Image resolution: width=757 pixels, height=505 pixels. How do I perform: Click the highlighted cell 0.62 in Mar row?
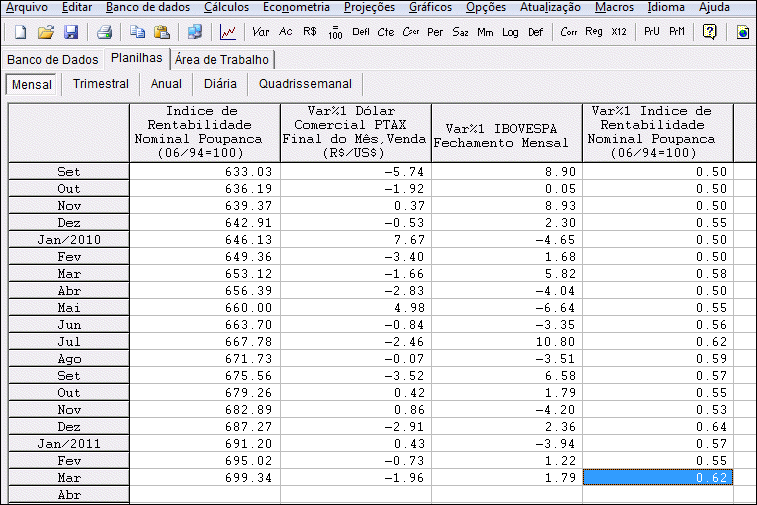658,477
